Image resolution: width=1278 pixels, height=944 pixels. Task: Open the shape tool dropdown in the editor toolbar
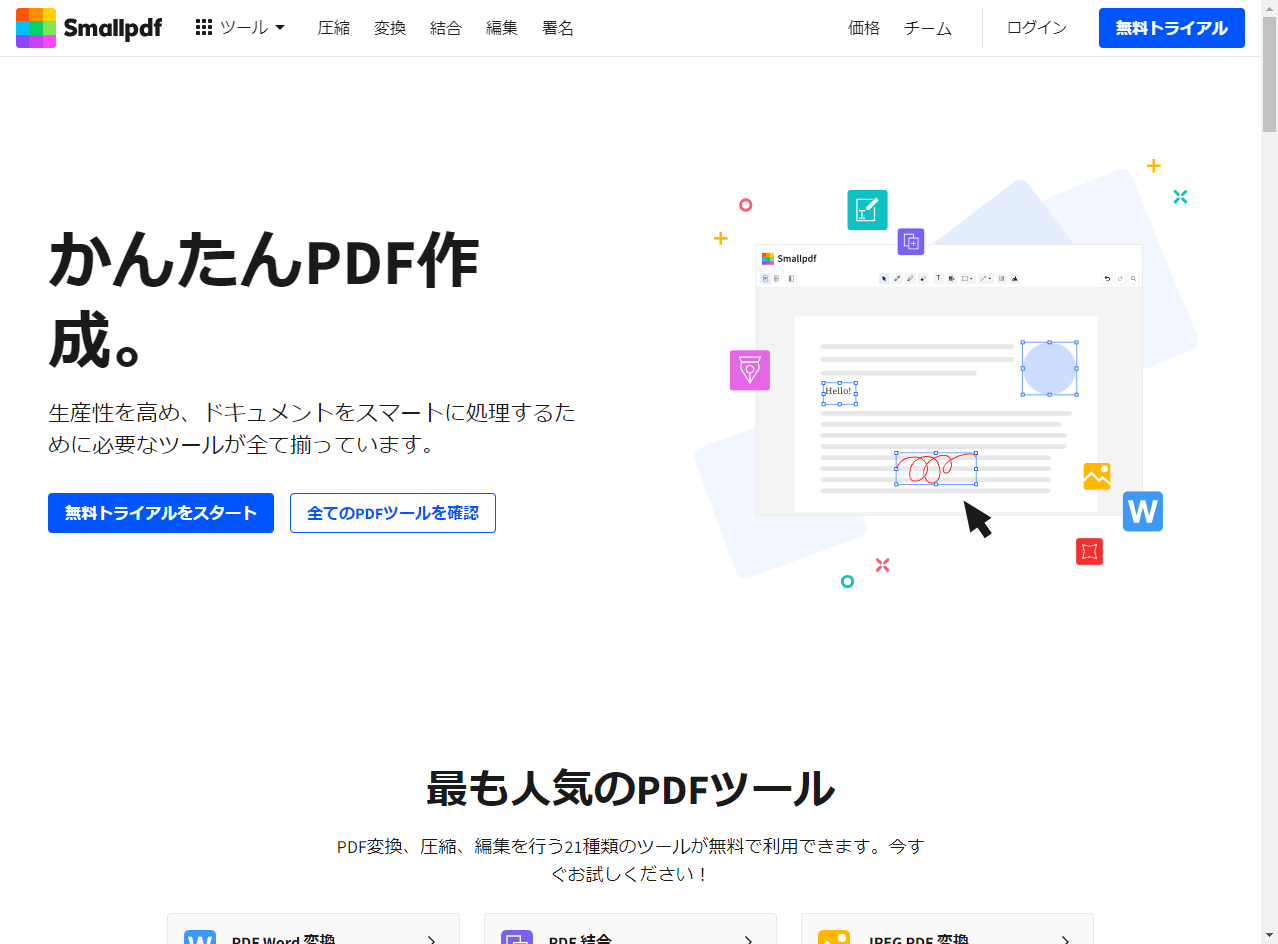(967, 278)
